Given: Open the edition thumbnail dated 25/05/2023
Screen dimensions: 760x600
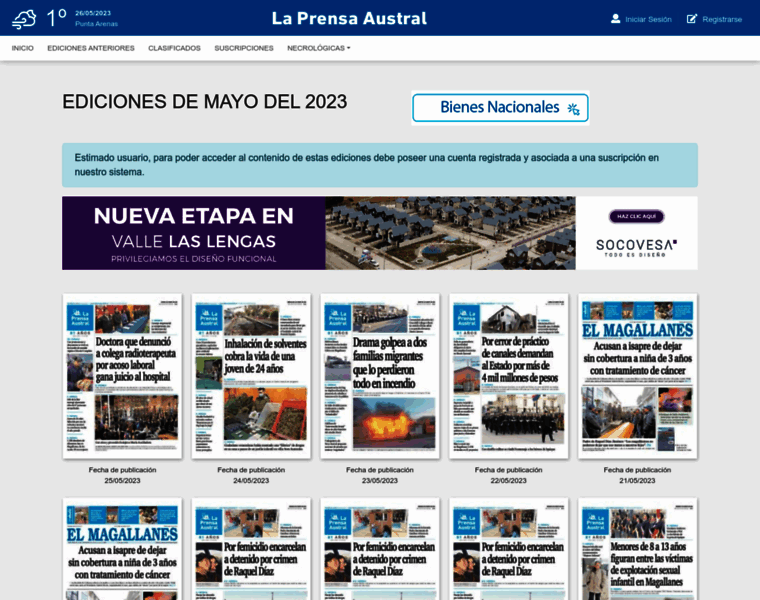Looking at the screenshot, I should [122, 376].
